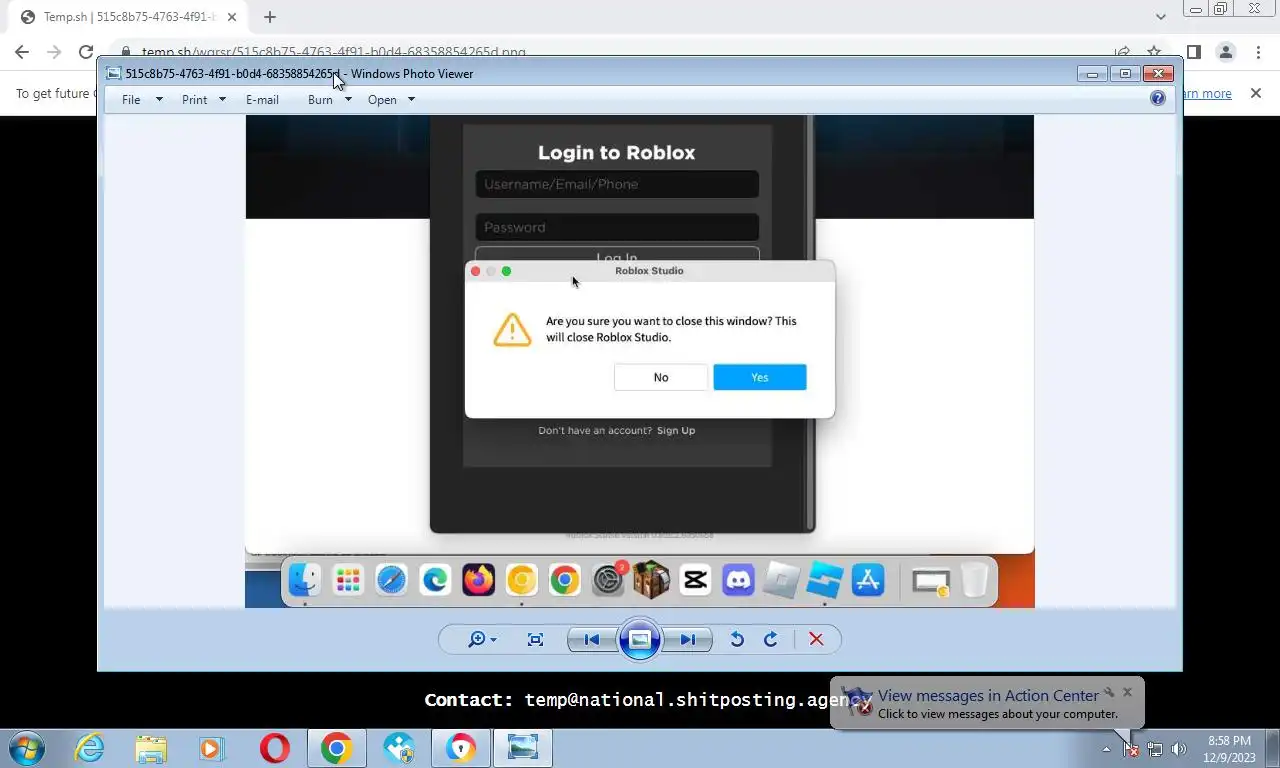1280x768 pixels.
Task: Go forward in Chrome
Action: click(54, 52)
